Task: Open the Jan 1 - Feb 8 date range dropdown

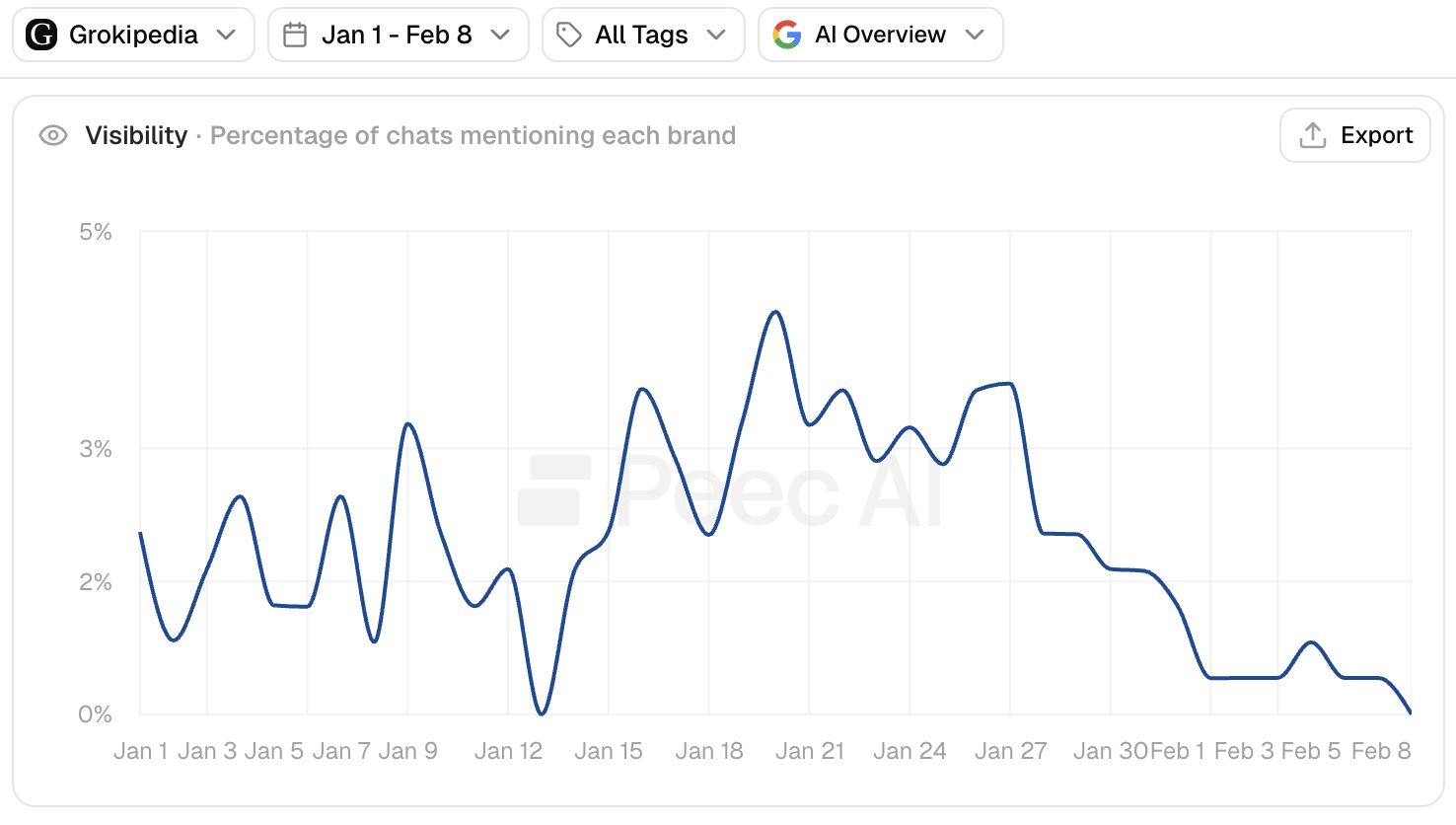Action: click(398, 36)
